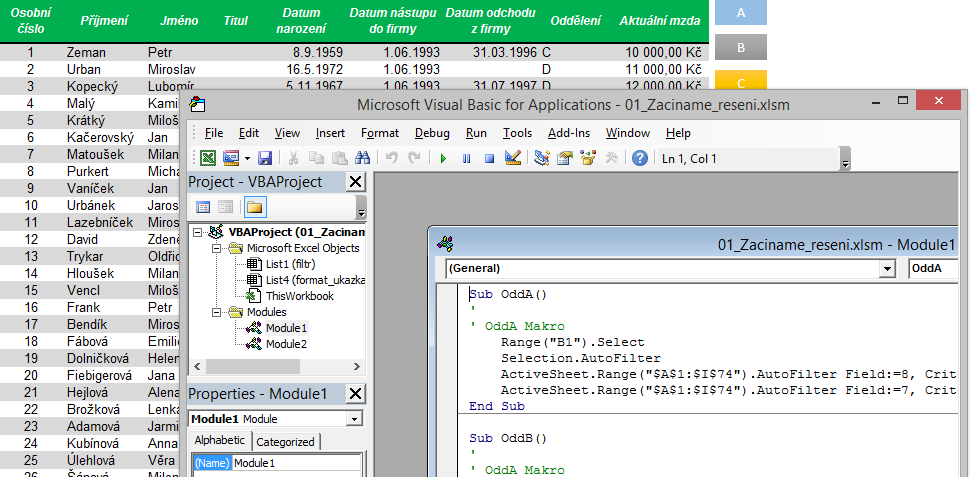Click the Reset stop icon
Screen dimensions: 972x477
tap(489, 158)
